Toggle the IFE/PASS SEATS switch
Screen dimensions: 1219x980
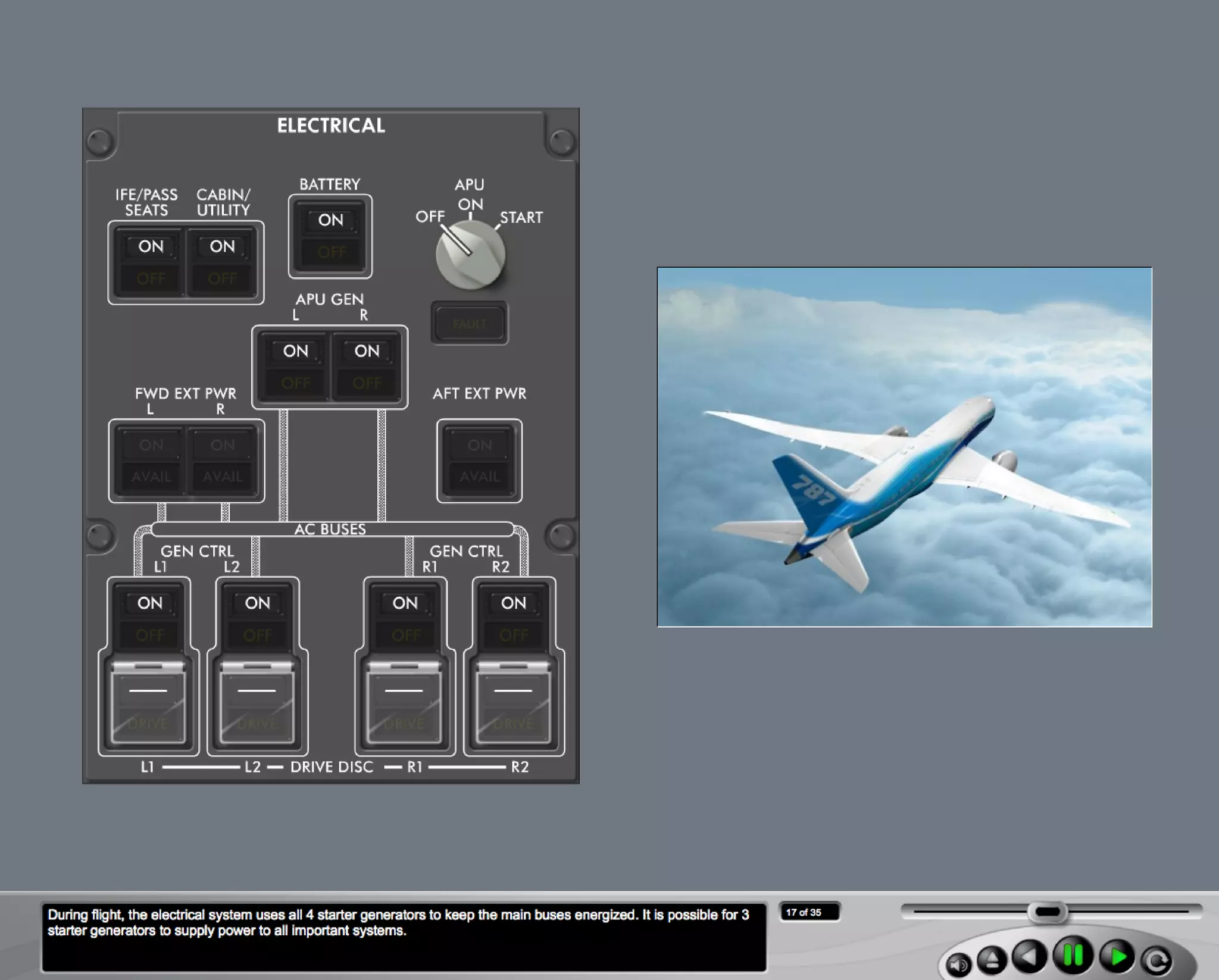151,262
